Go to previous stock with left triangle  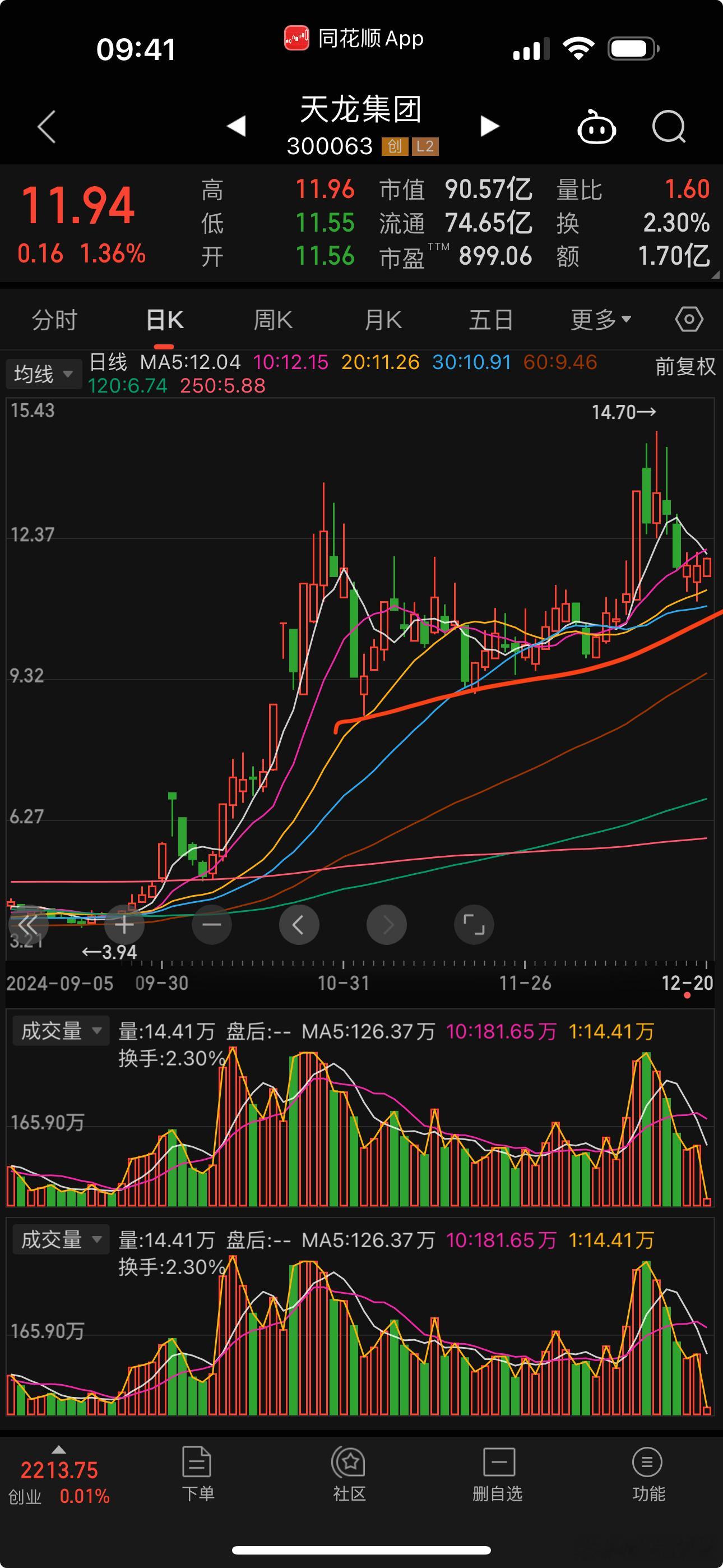click(x=236, y=126)
